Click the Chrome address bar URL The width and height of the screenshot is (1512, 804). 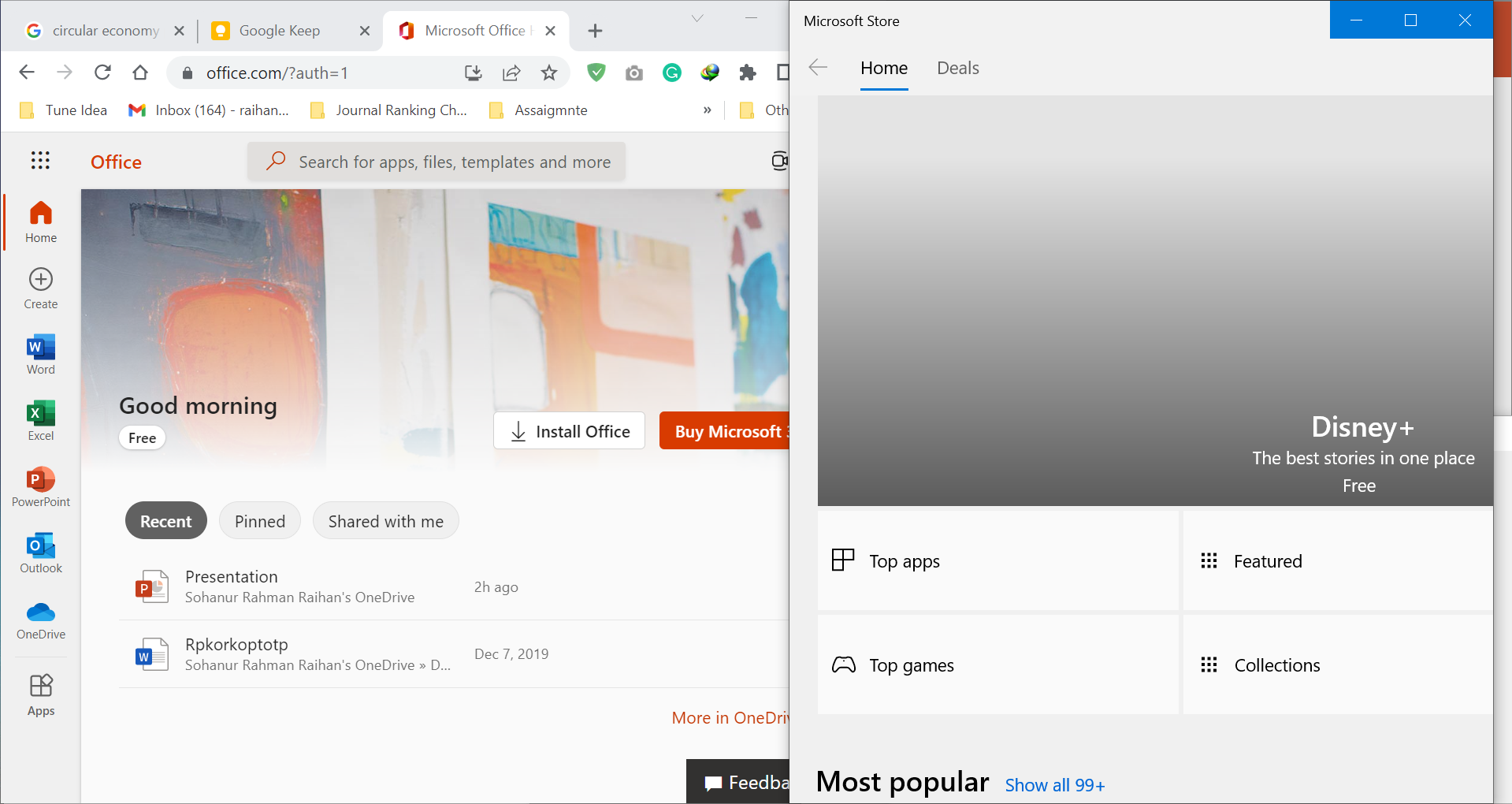point(277,73)
